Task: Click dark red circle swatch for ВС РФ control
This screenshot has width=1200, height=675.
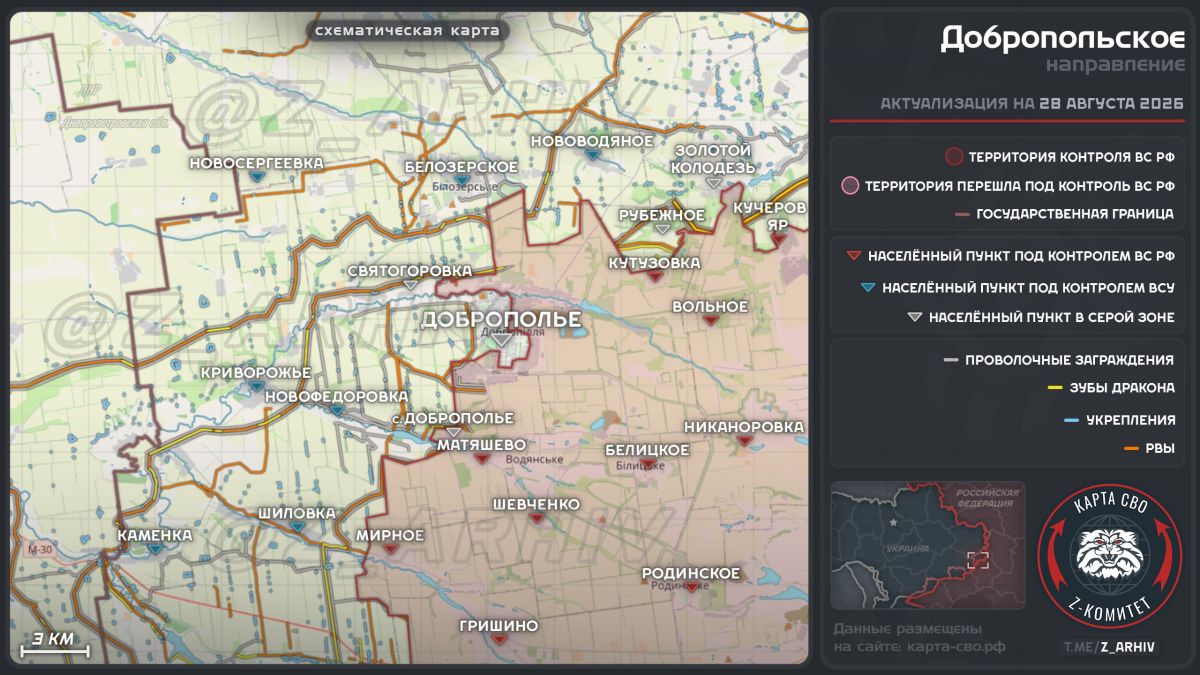Action: click(x=954, y=156)
